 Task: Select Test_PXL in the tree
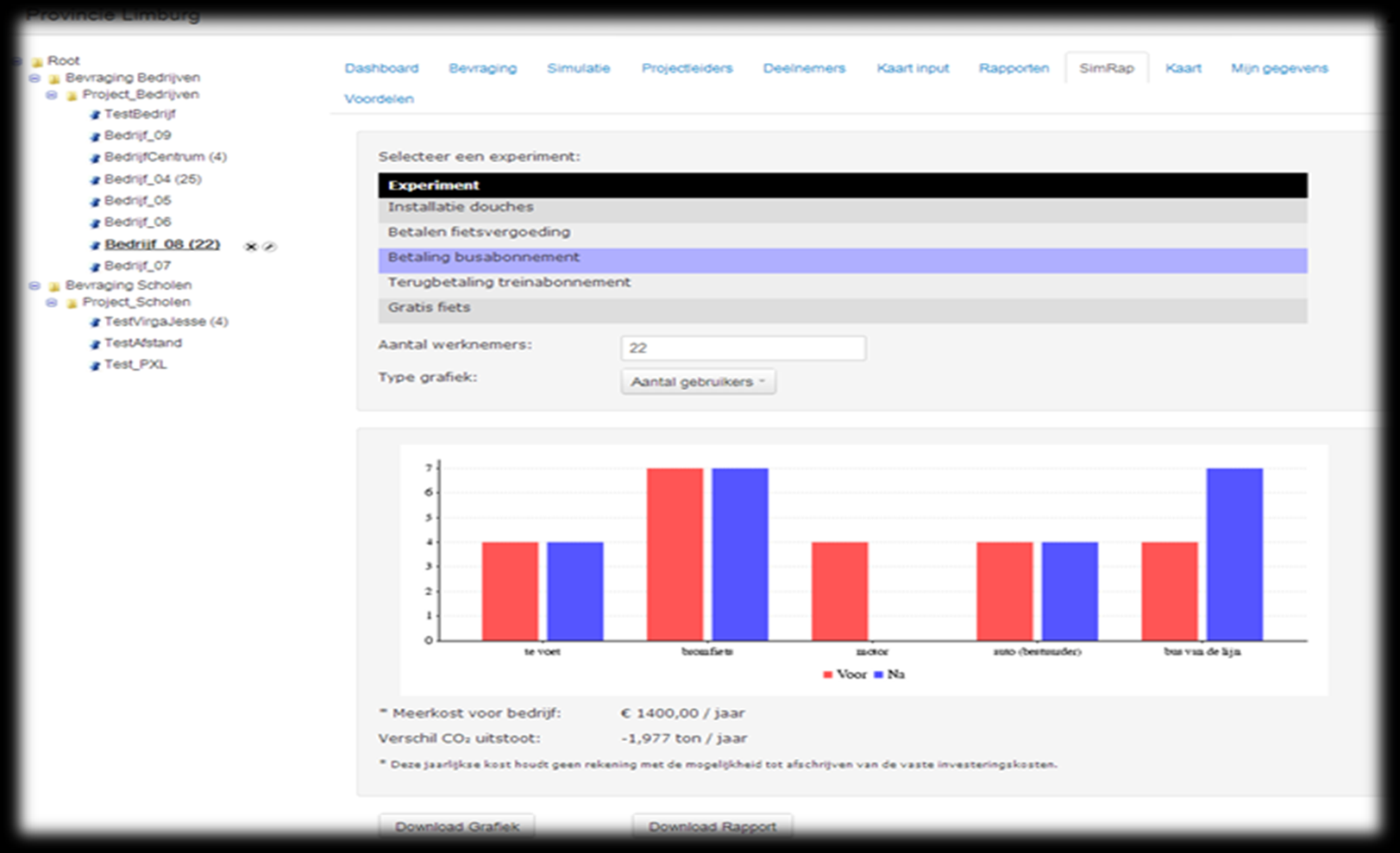135,365
